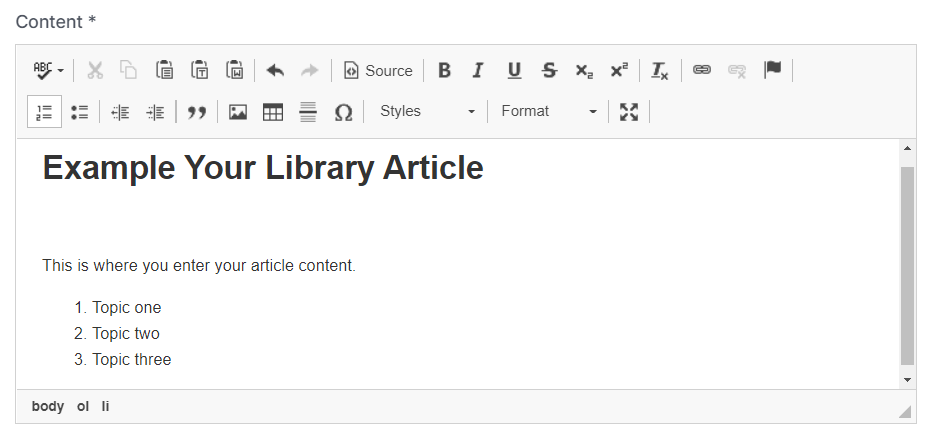
Task: Insert a horizontal line
Action: (308, 112)
